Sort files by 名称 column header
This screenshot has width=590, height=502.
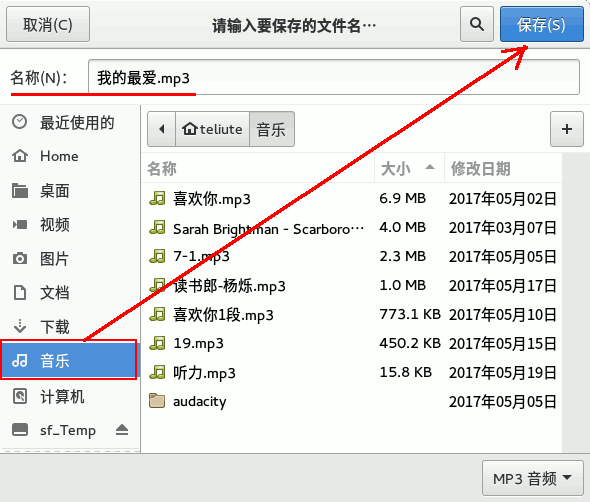point(258,168)
